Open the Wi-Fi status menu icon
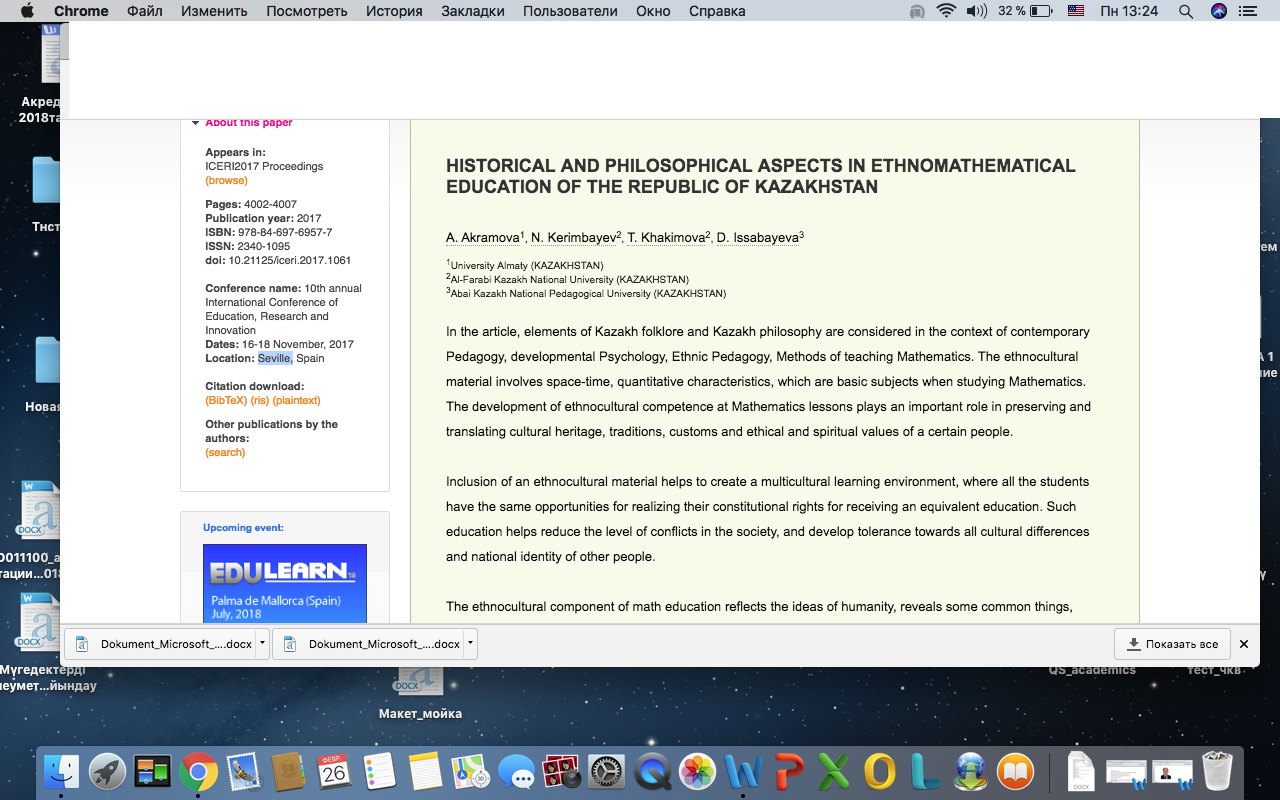 [946, 11]
